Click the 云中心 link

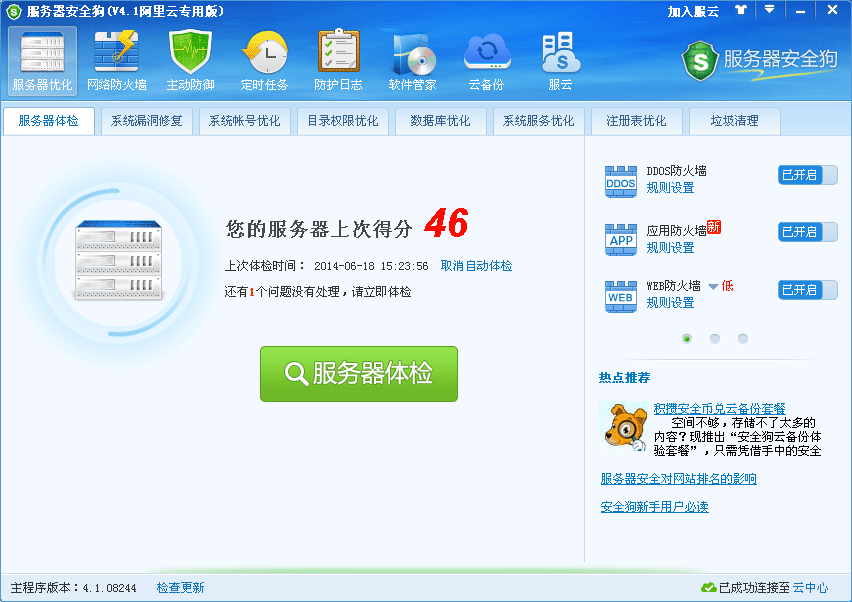pyautogui.click(x=810, y=587)
